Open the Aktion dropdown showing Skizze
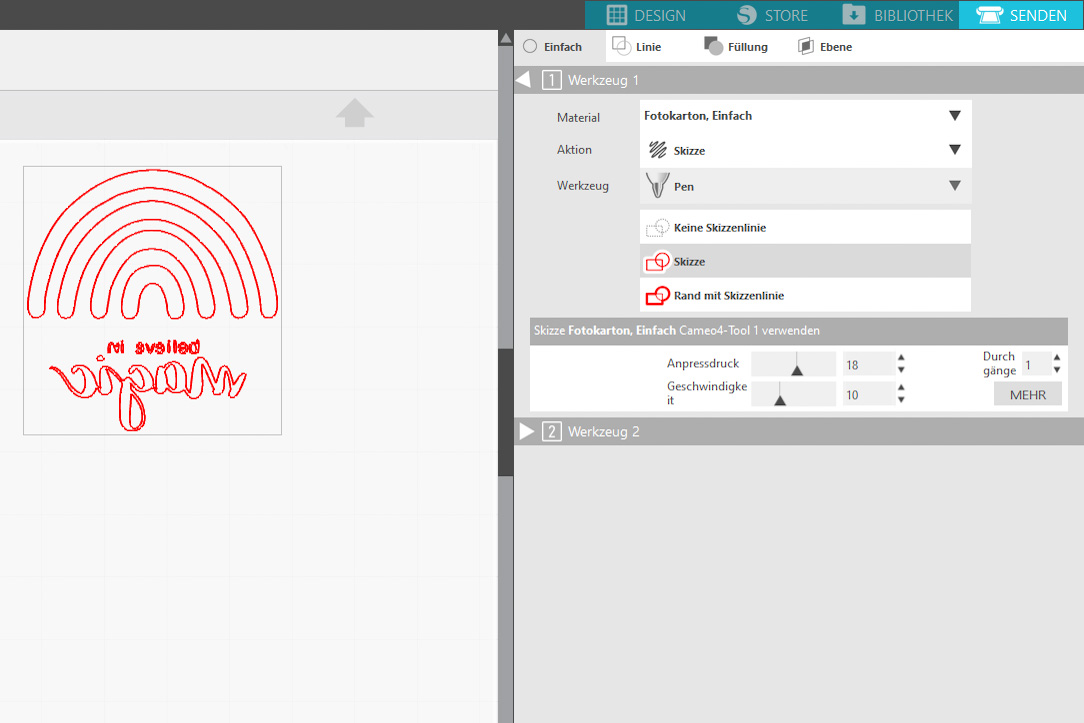 click(x=804, y=150)
